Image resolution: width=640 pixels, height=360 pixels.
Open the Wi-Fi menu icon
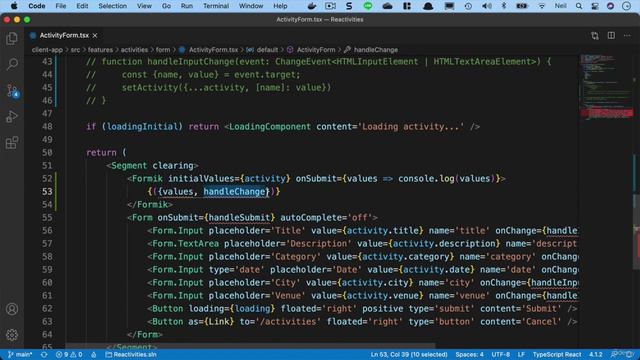tap(542, 6)
